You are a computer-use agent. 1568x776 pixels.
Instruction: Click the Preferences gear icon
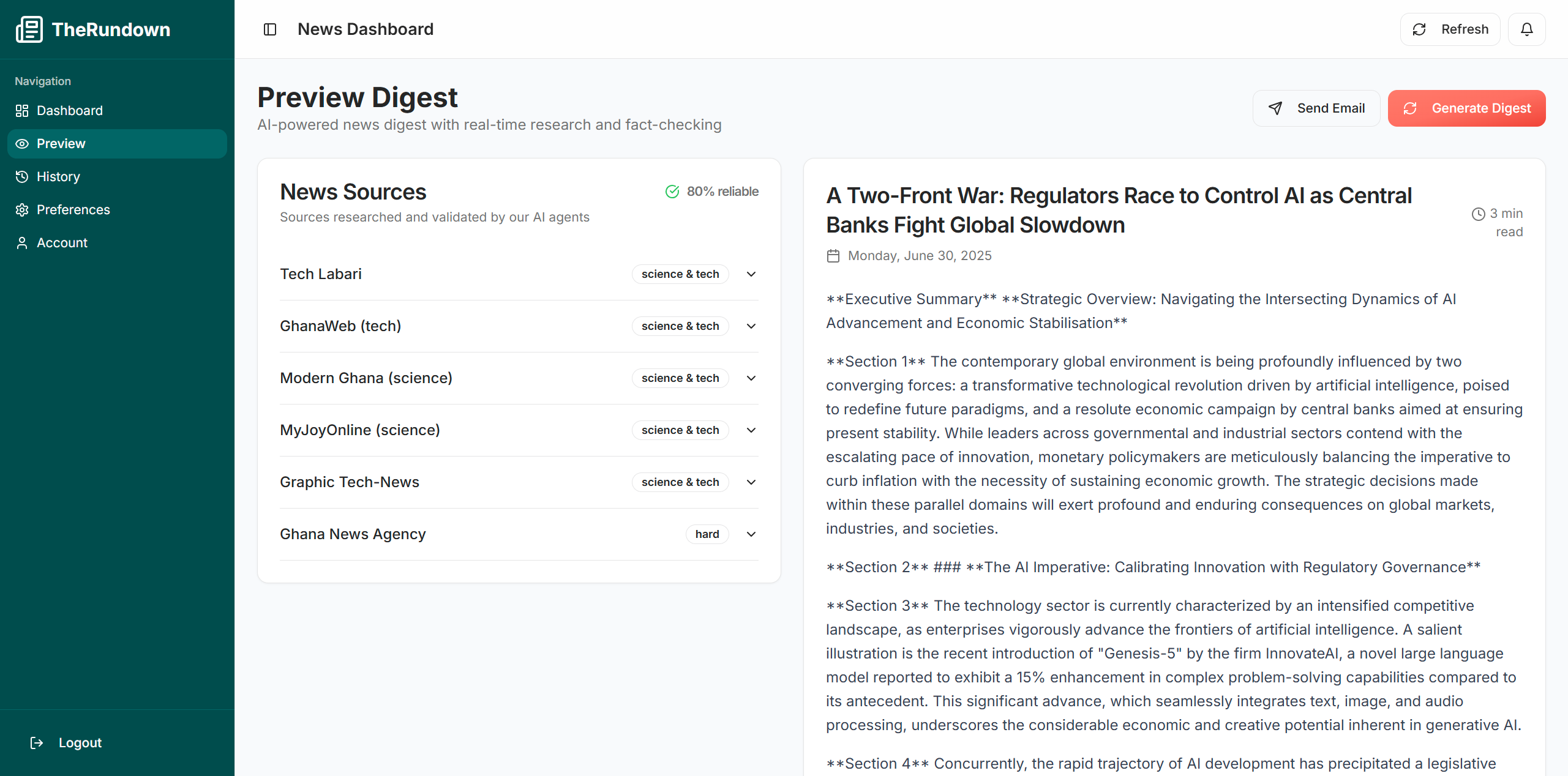coord(22,210)
